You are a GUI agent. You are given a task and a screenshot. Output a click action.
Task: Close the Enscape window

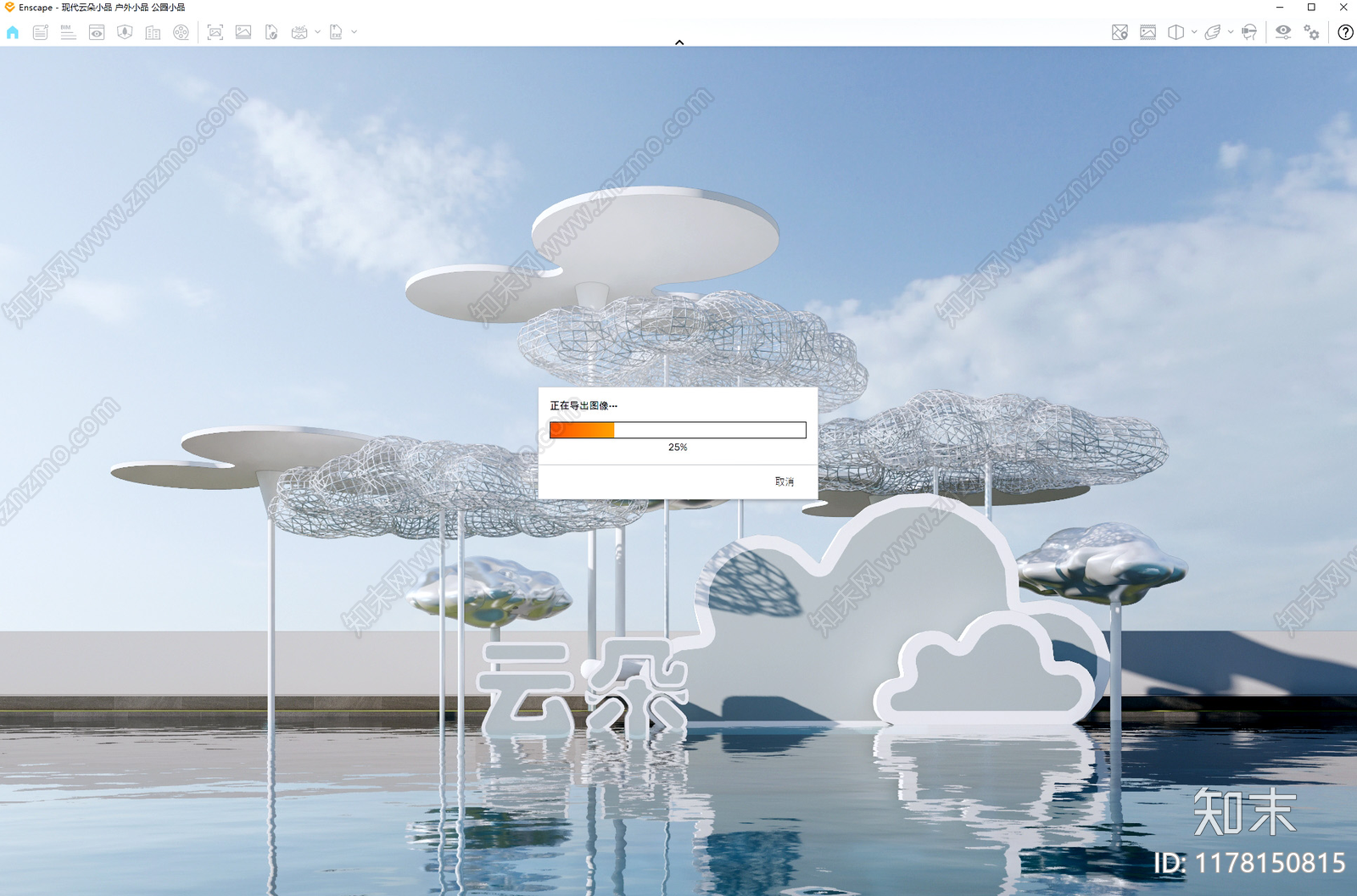[1343, 7]
